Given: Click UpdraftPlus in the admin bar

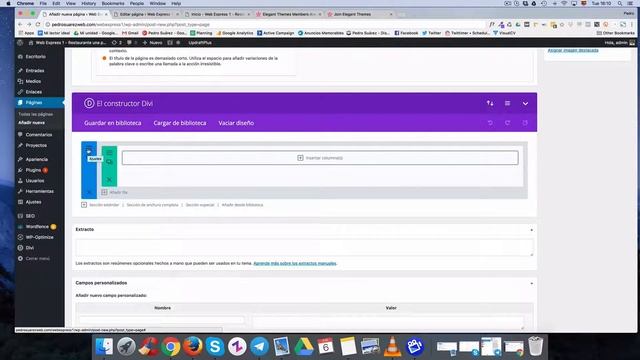Looking at the screenshot, I should coord(200,42).
